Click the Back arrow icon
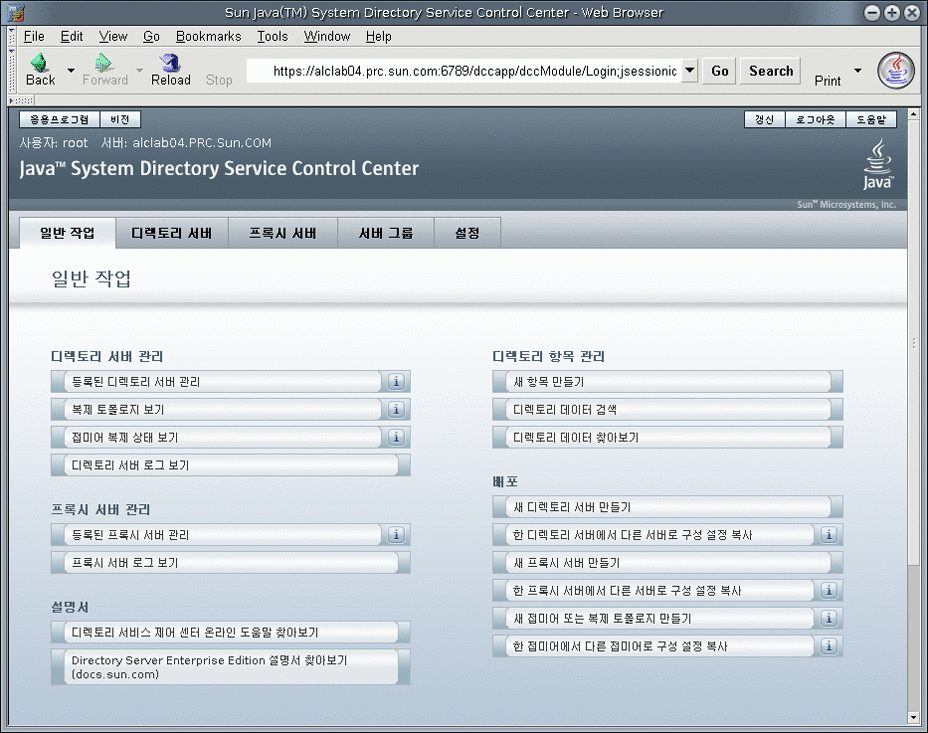The image size is (928, 733). click(x=40, y=62)
